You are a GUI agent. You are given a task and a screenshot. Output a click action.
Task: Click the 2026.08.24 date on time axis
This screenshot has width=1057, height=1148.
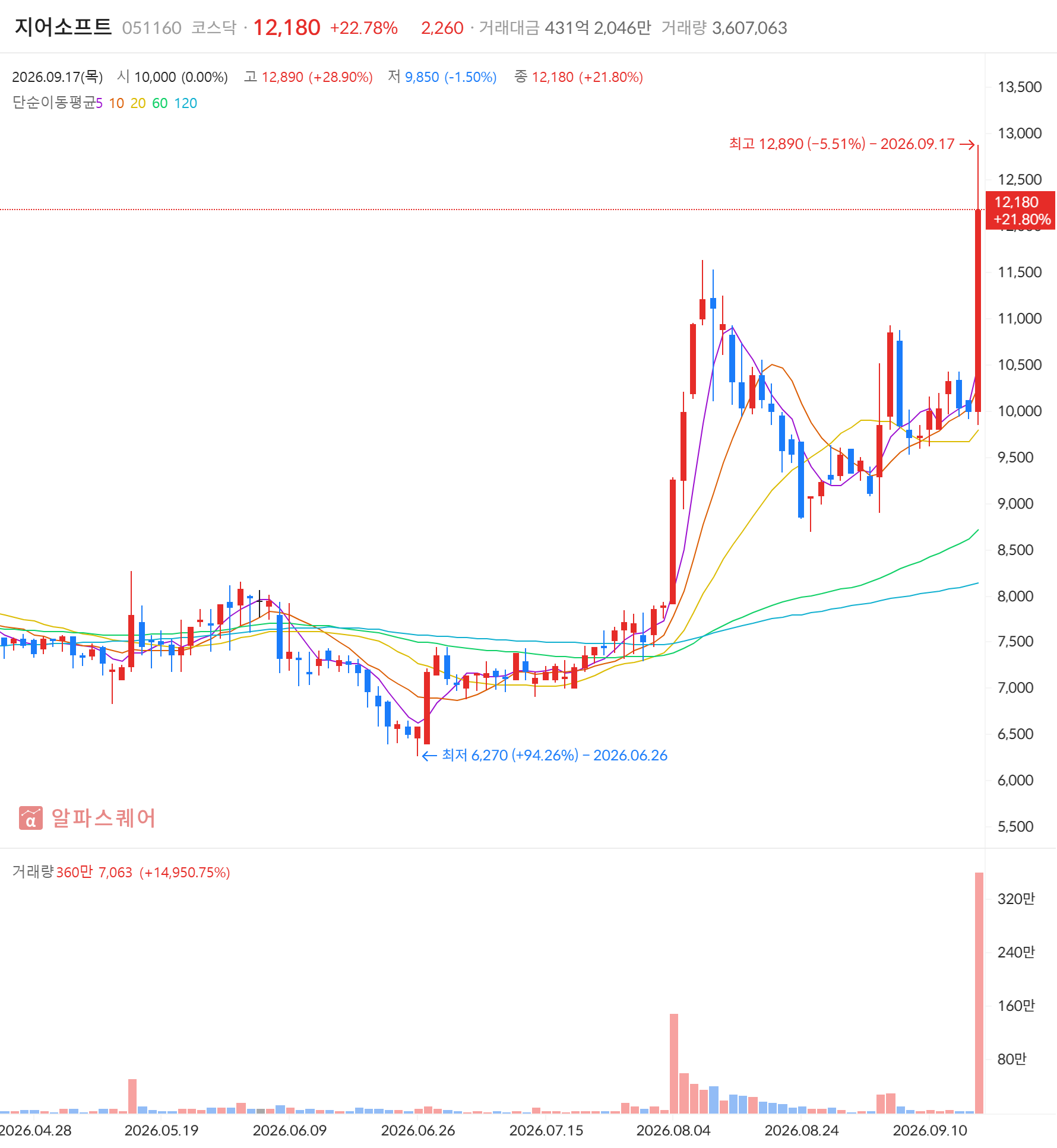(802, 1130)
